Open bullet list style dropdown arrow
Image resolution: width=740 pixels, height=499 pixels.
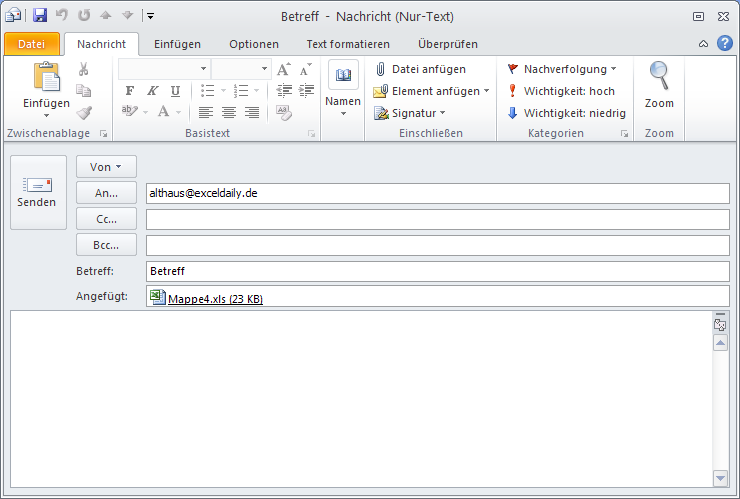pyautogui.click(x=223, y=90)
